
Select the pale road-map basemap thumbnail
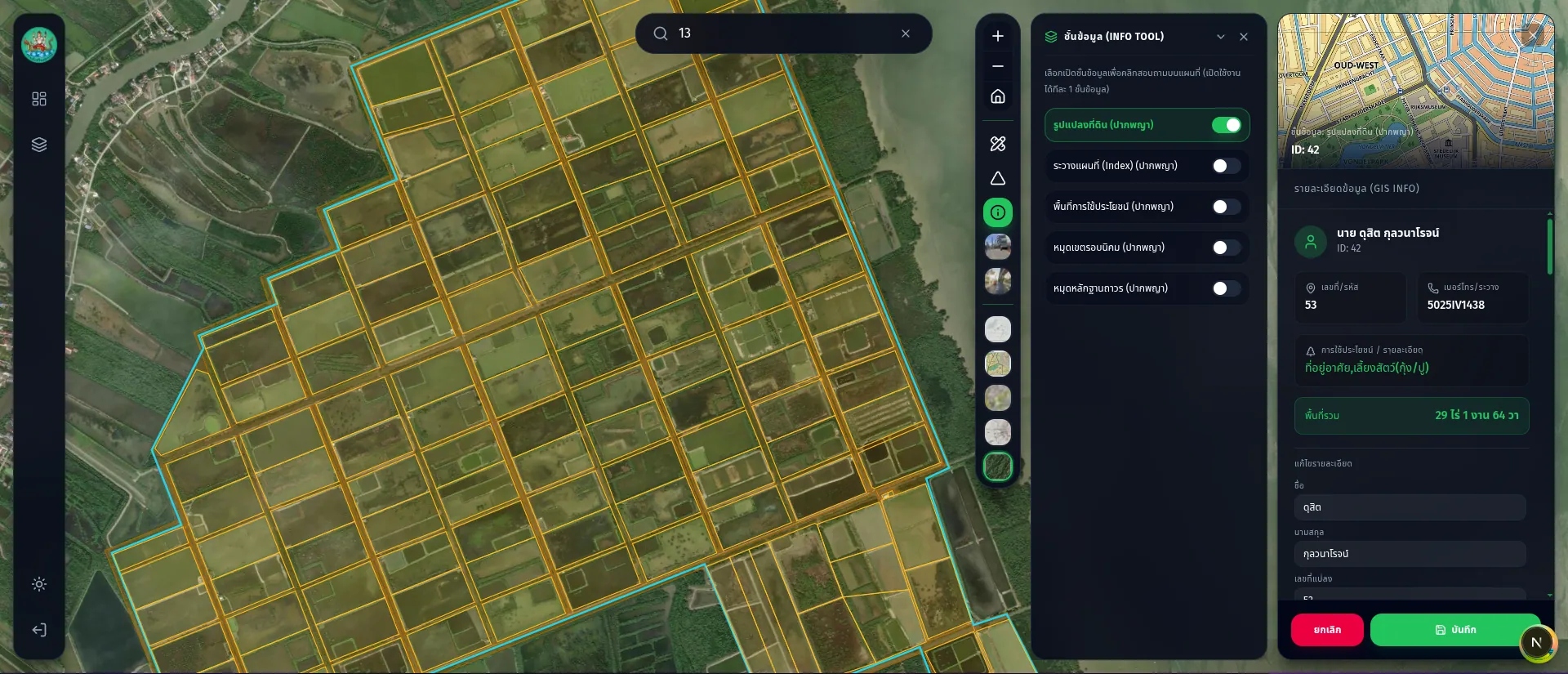pyautogui.click(x=998, y=432)
